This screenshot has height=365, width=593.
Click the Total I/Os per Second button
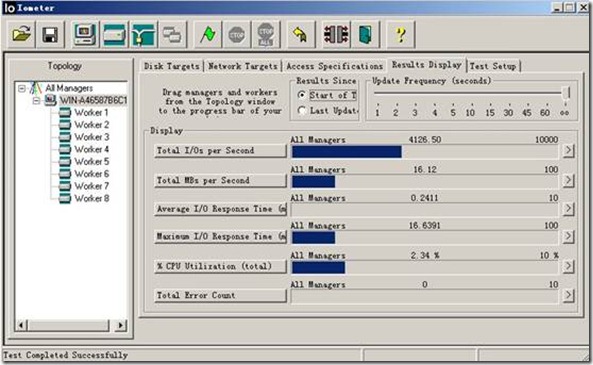tap(220, 151)
